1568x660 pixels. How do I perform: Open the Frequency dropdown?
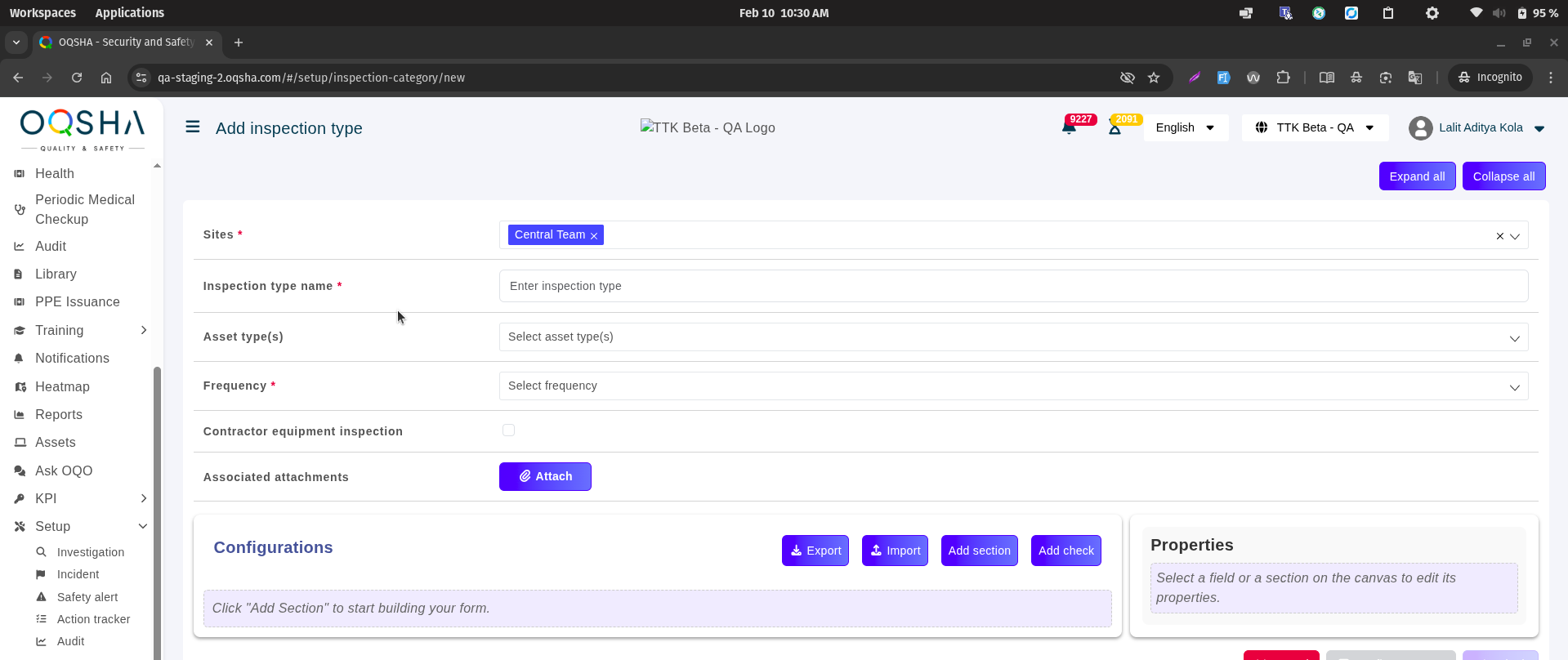1013,386
